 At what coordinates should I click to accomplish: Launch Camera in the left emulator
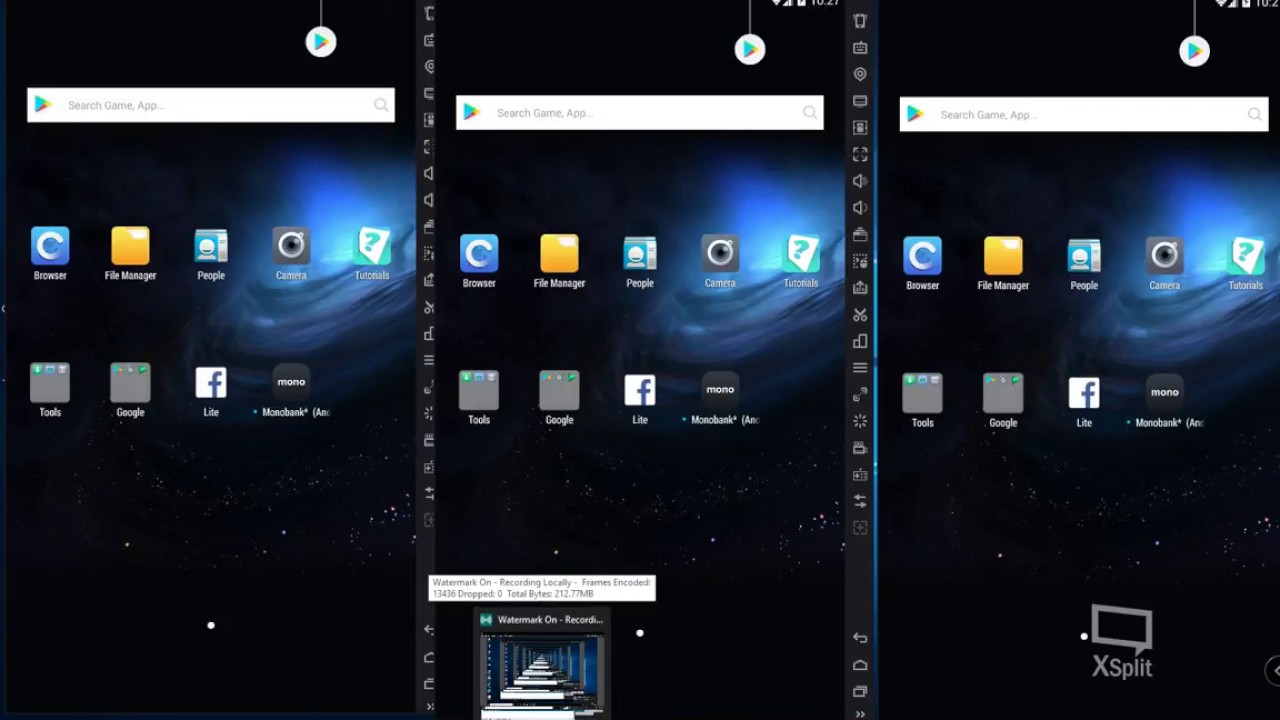coord(291,246)
